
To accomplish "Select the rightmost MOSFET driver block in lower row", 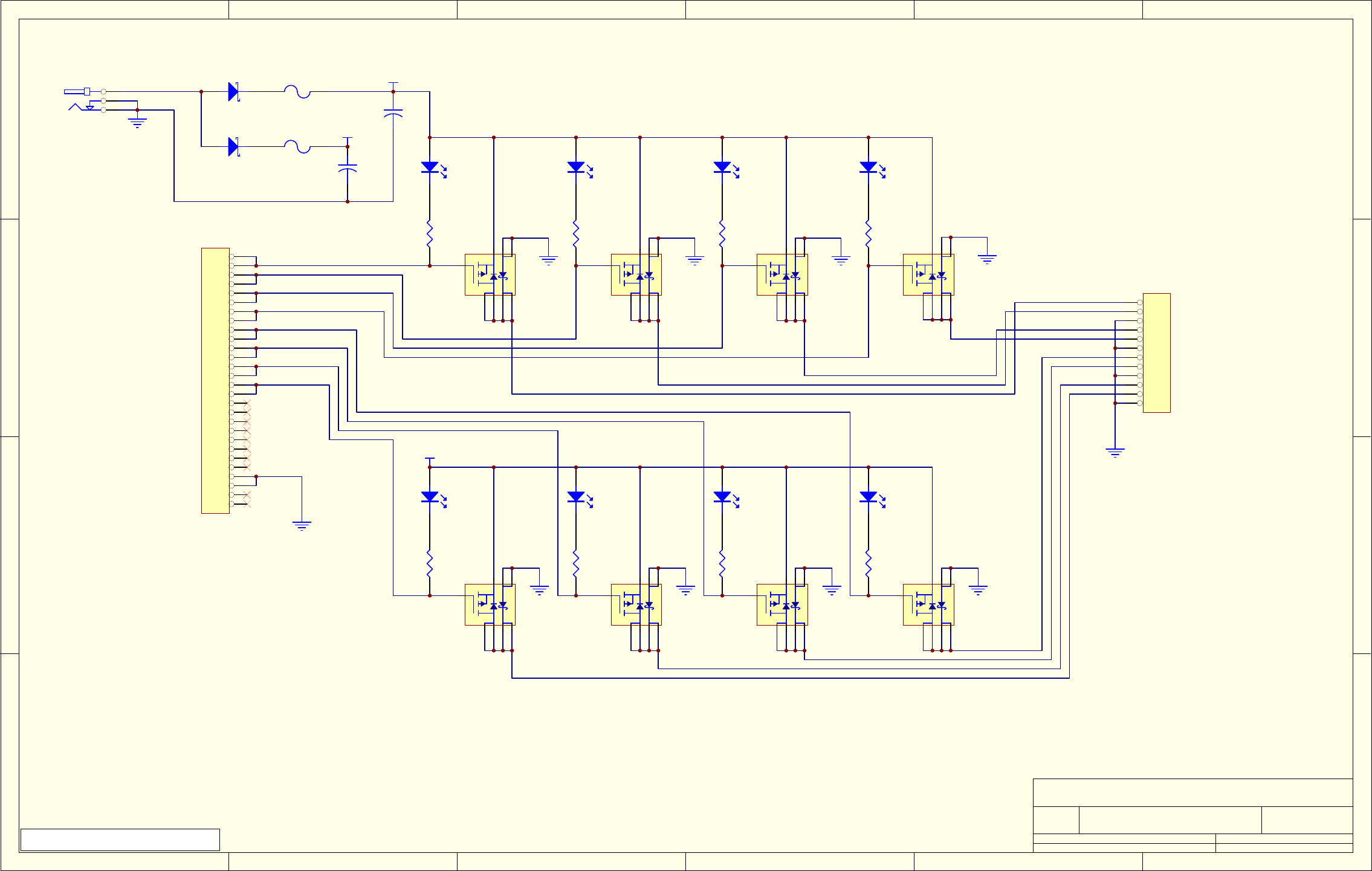I will 928,604.
